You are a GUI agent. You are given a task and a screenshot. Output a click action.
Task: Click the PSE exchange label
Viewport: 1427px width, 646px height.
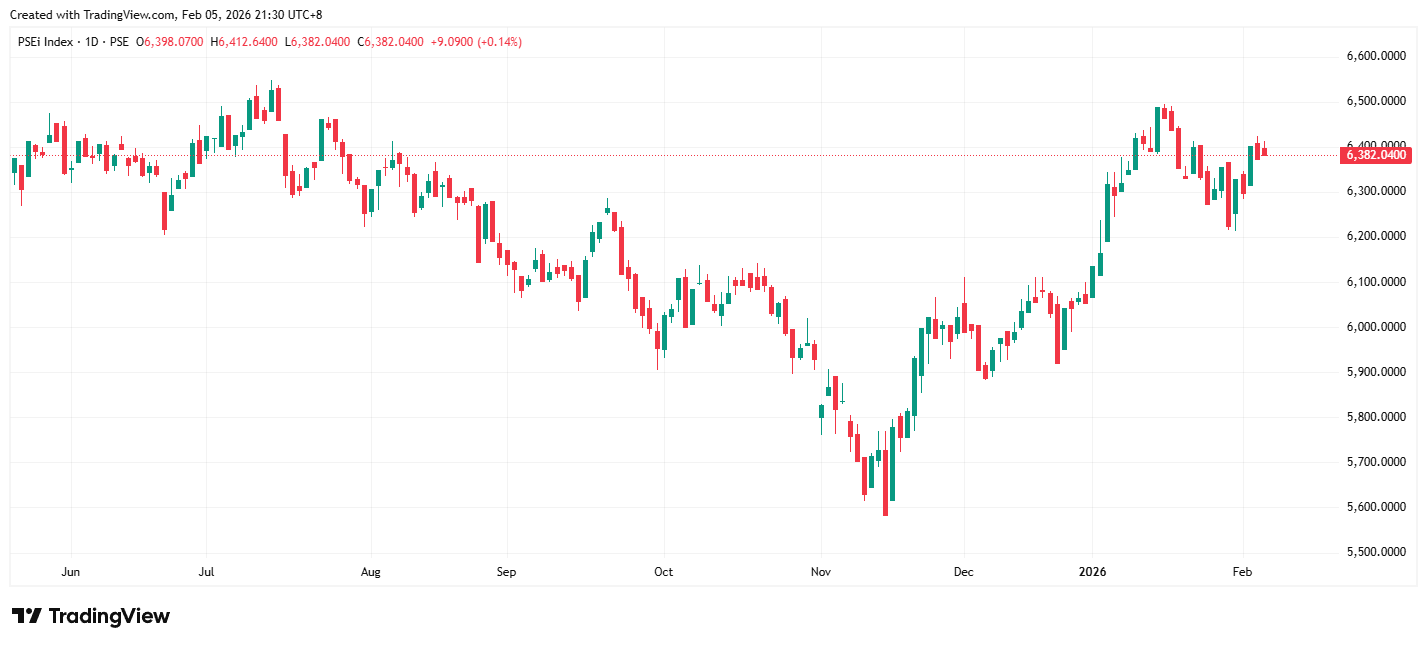(x=119, y=42)
